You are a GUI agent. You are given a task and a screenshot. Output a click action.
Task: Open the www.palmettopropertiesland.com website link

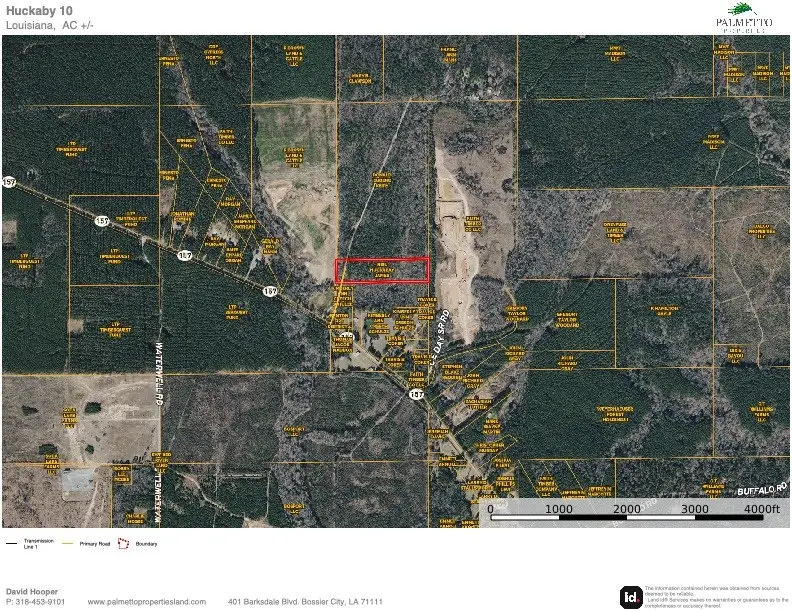[146, 601]
